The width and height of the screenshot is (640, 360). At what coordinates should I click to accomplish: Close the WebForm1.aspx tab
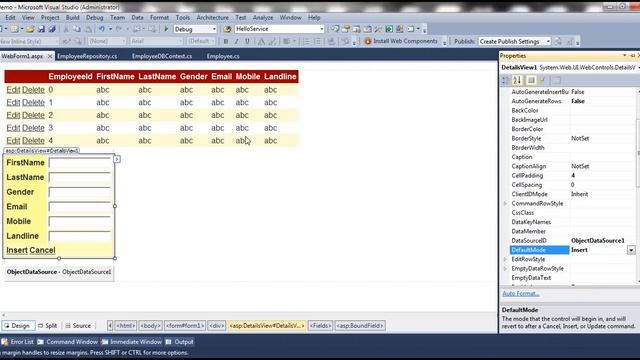tap(50, 56)
